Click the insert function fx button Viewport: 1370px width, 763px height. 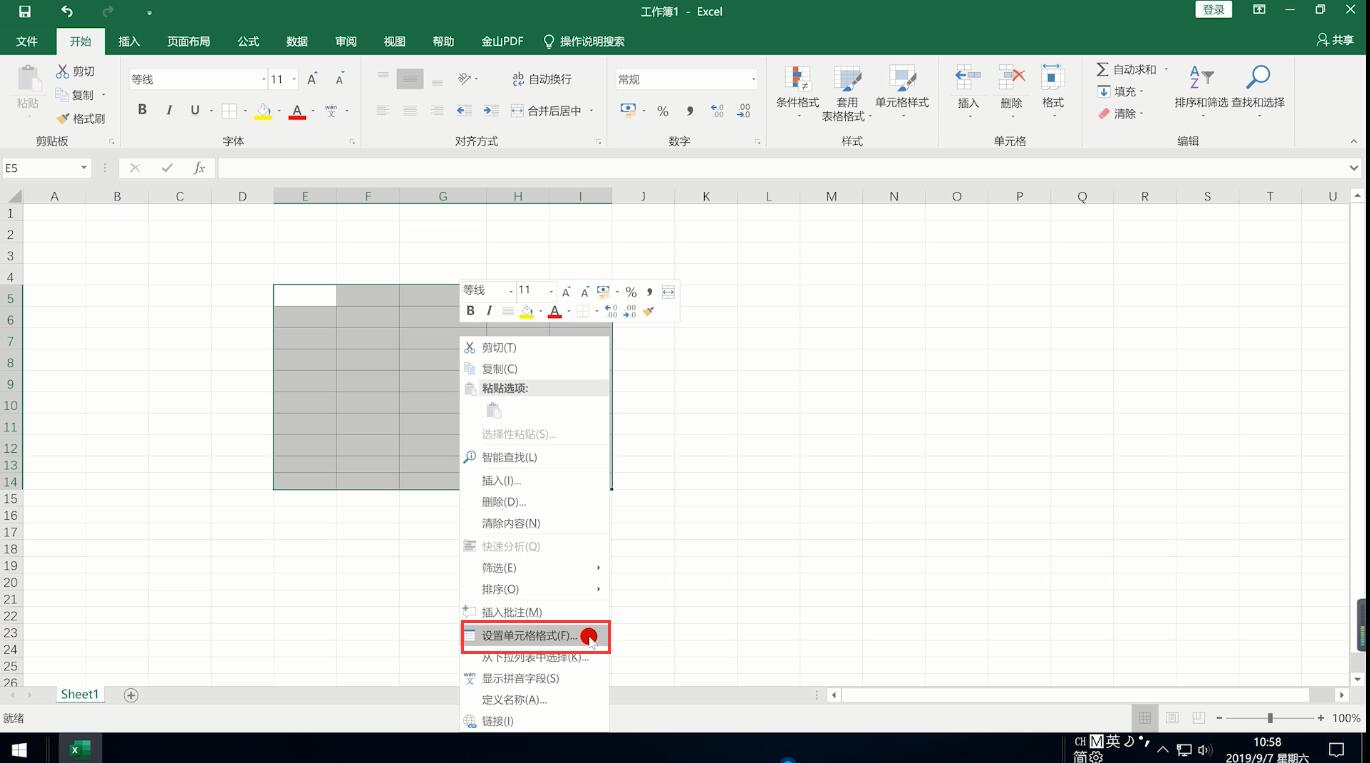point(199,168)
